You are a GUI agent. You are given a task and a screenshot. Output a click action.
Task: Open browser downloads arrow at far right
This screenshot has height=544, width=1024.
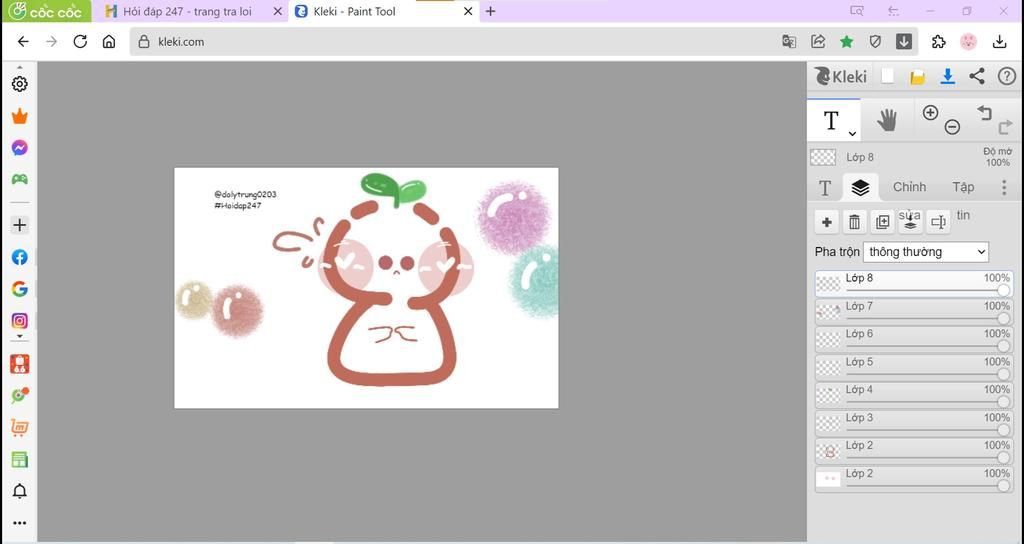point(999,42)
